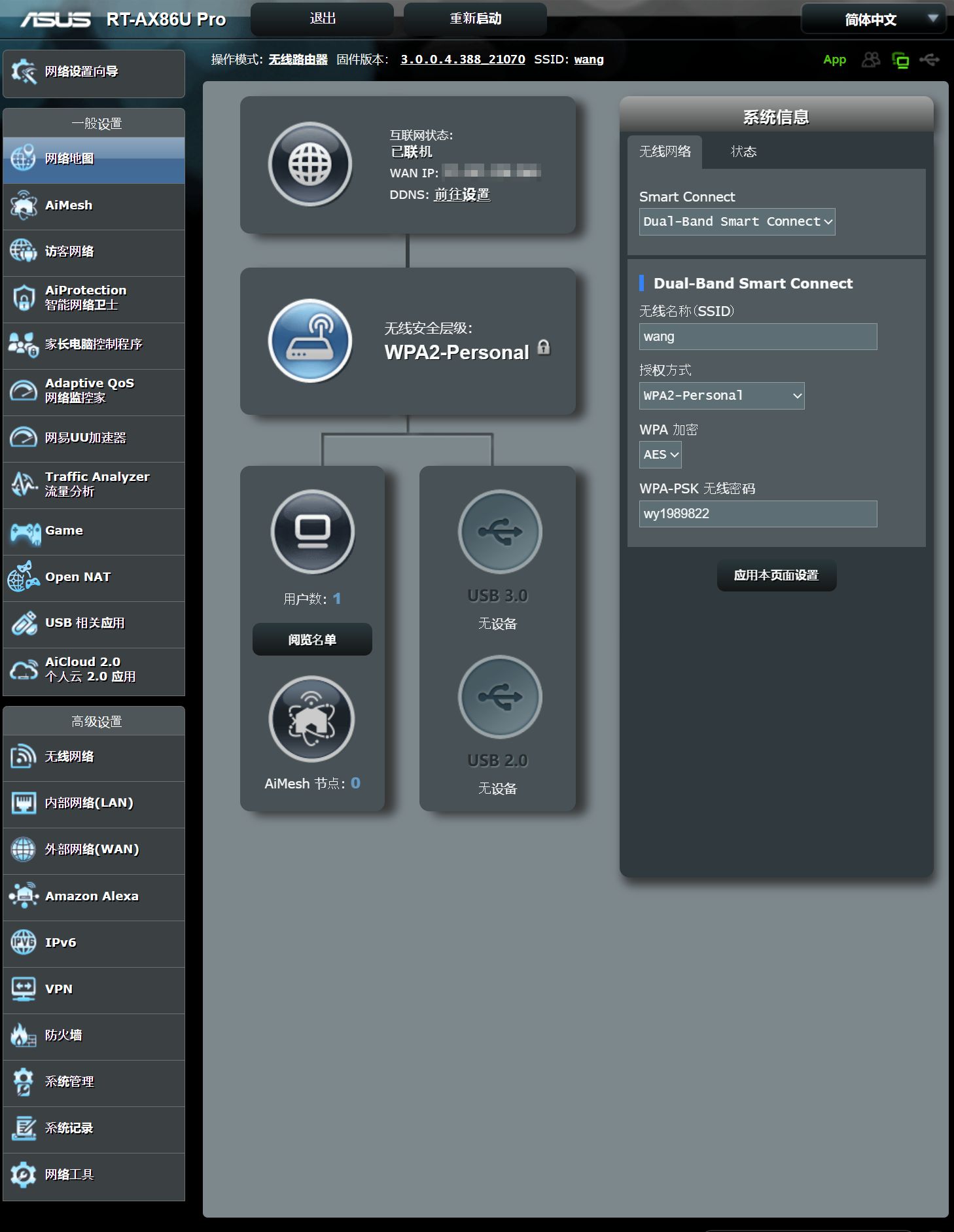Click firmware version 3.0.0.4.388_21070 link

[x=463, y=60]
